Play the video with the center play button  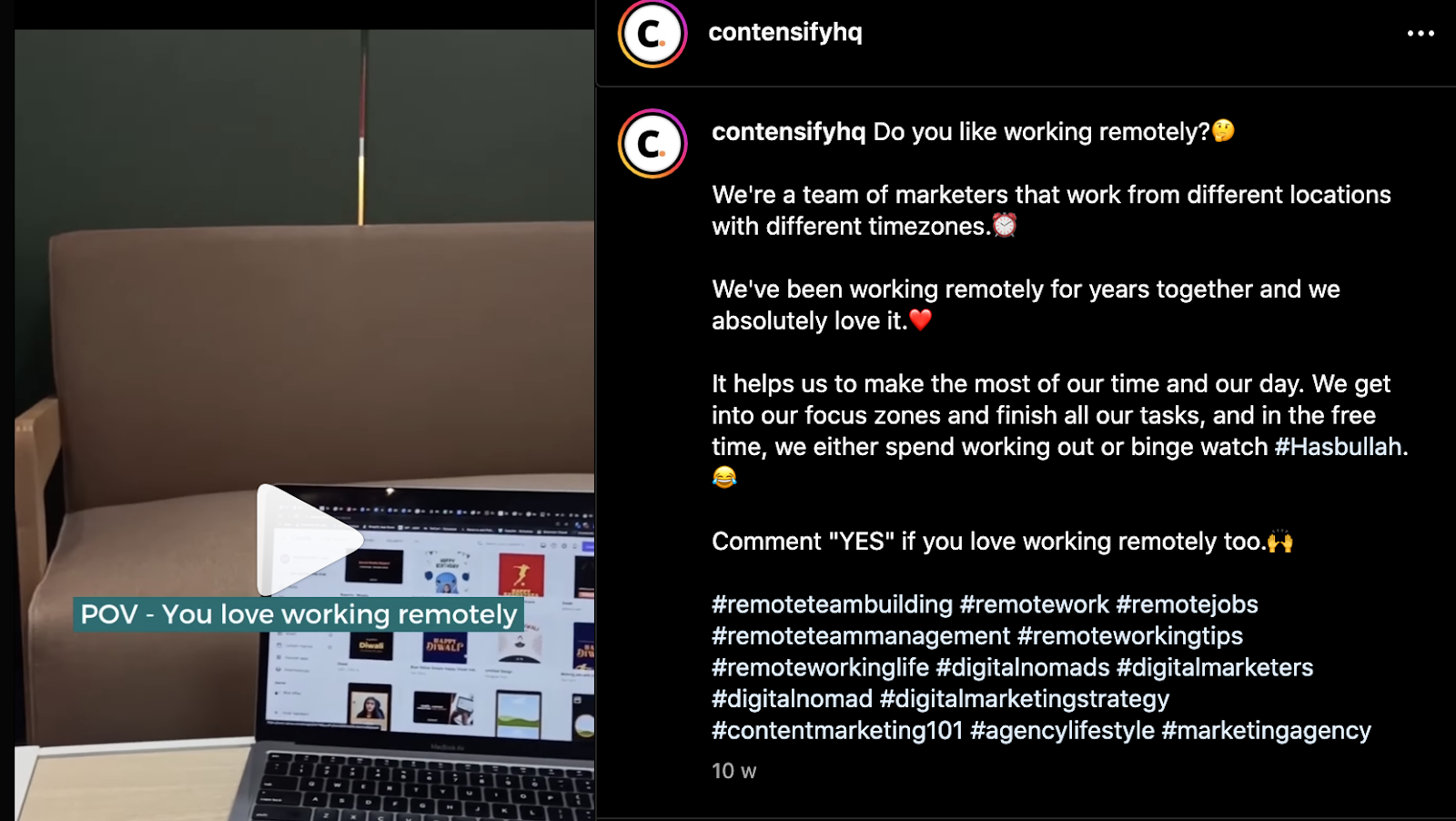coord(309,539)
